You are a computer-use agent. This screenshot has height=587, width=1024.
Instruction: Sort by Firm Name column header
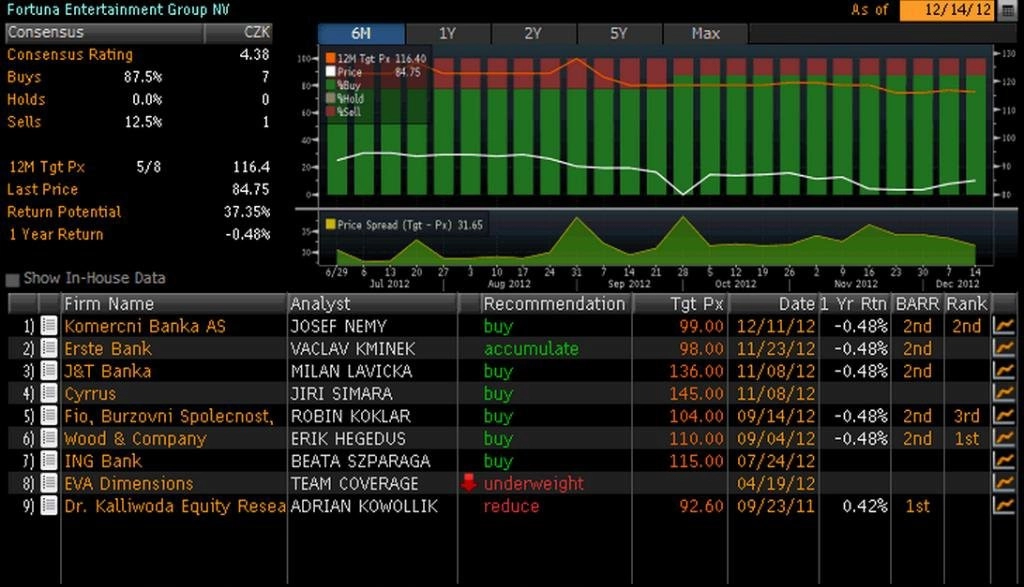tap(174, 304)
